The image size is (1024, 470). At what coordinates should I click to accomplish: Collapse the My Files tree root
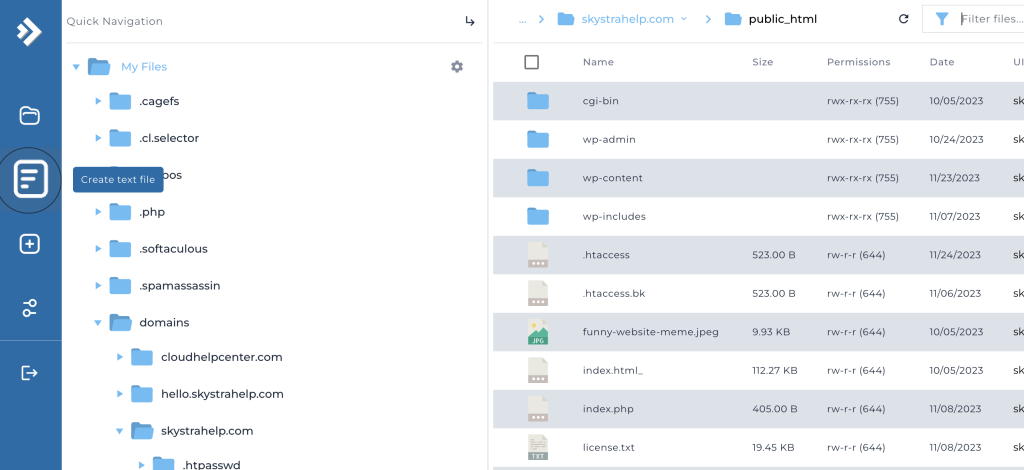coord(76,67)
